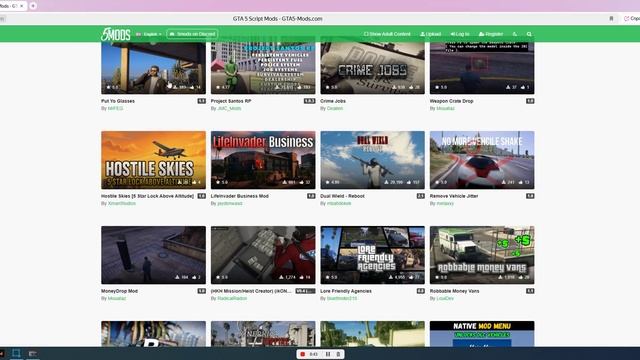
Task: Open the author link under Crime Jobs
Action: click(335, 109)
